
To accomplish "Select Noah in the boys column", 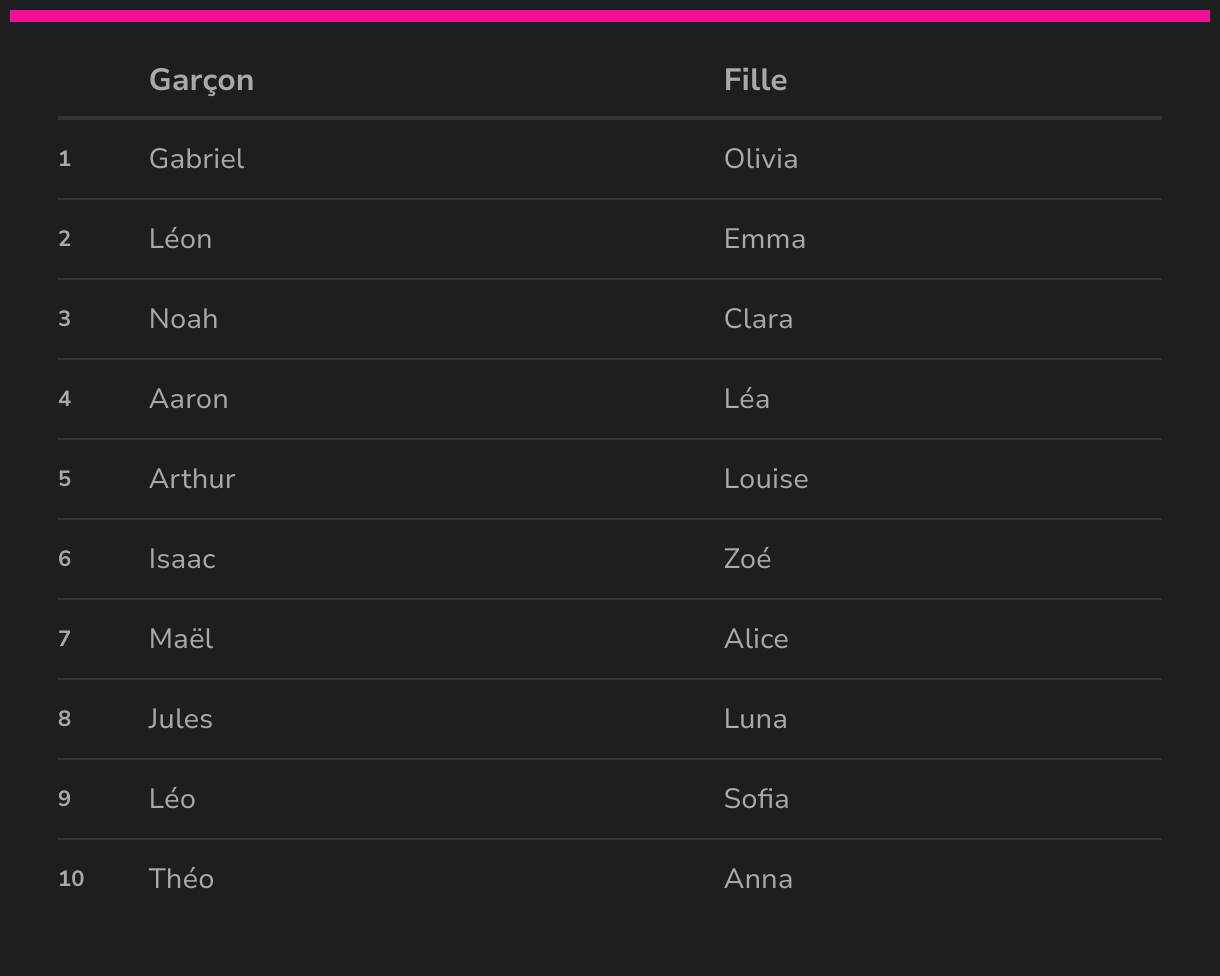I will [183, 319].
